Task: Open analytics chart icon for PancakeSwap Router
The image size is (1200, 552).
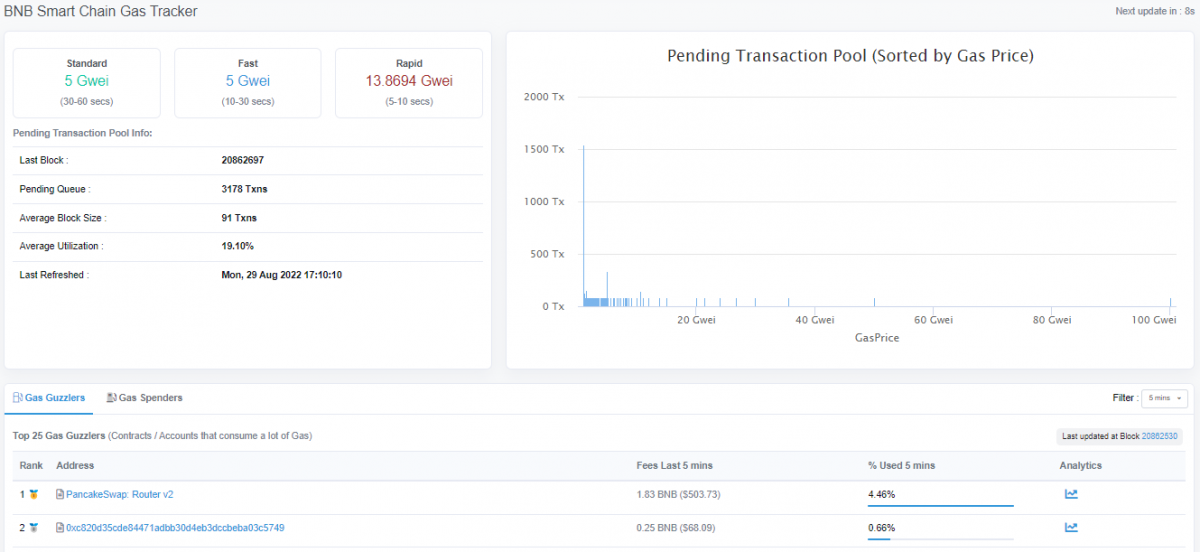Action: click(x=1071, y=494)
